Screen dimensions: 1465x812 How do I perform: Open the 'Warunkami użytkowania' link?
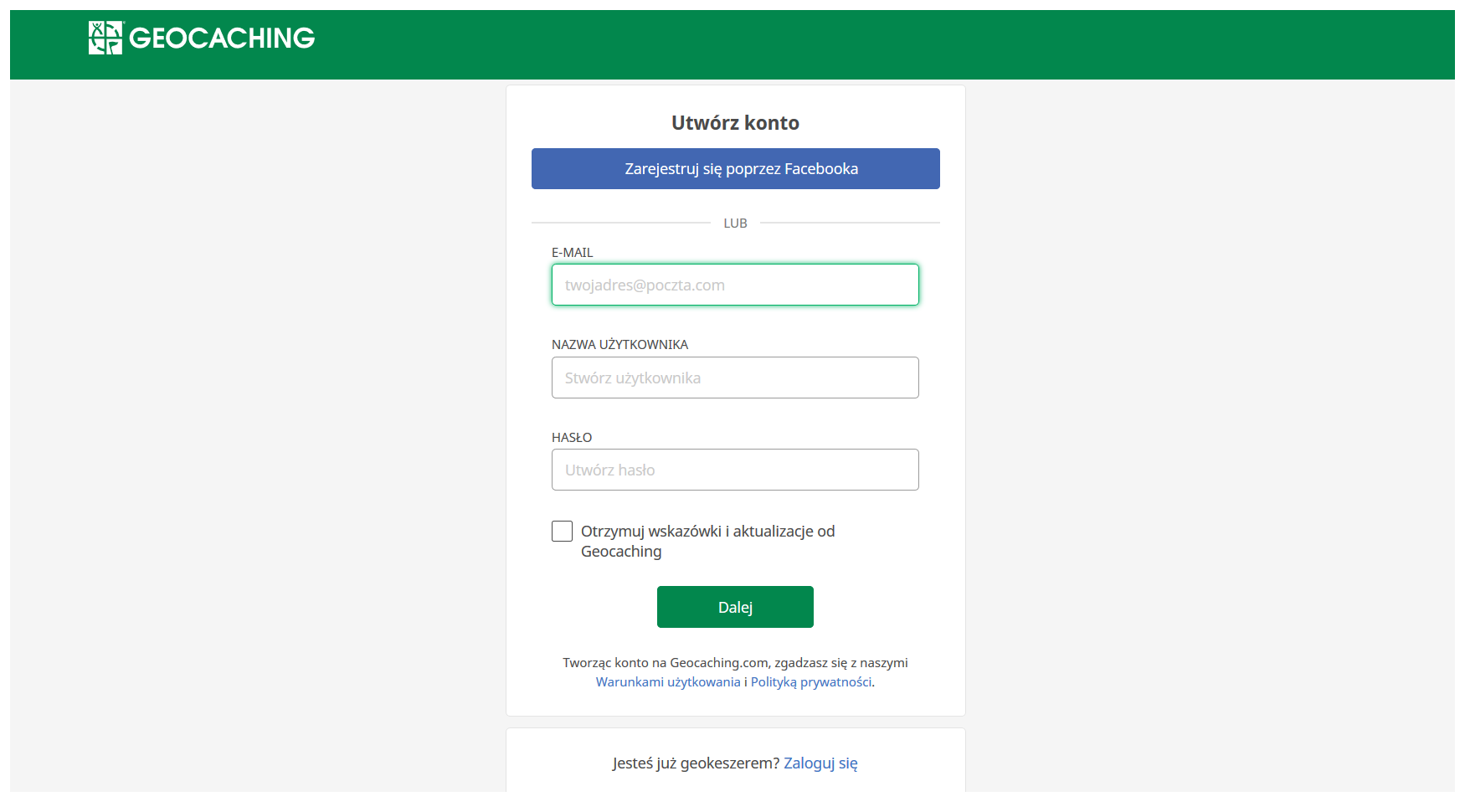[x=668, y=682]
